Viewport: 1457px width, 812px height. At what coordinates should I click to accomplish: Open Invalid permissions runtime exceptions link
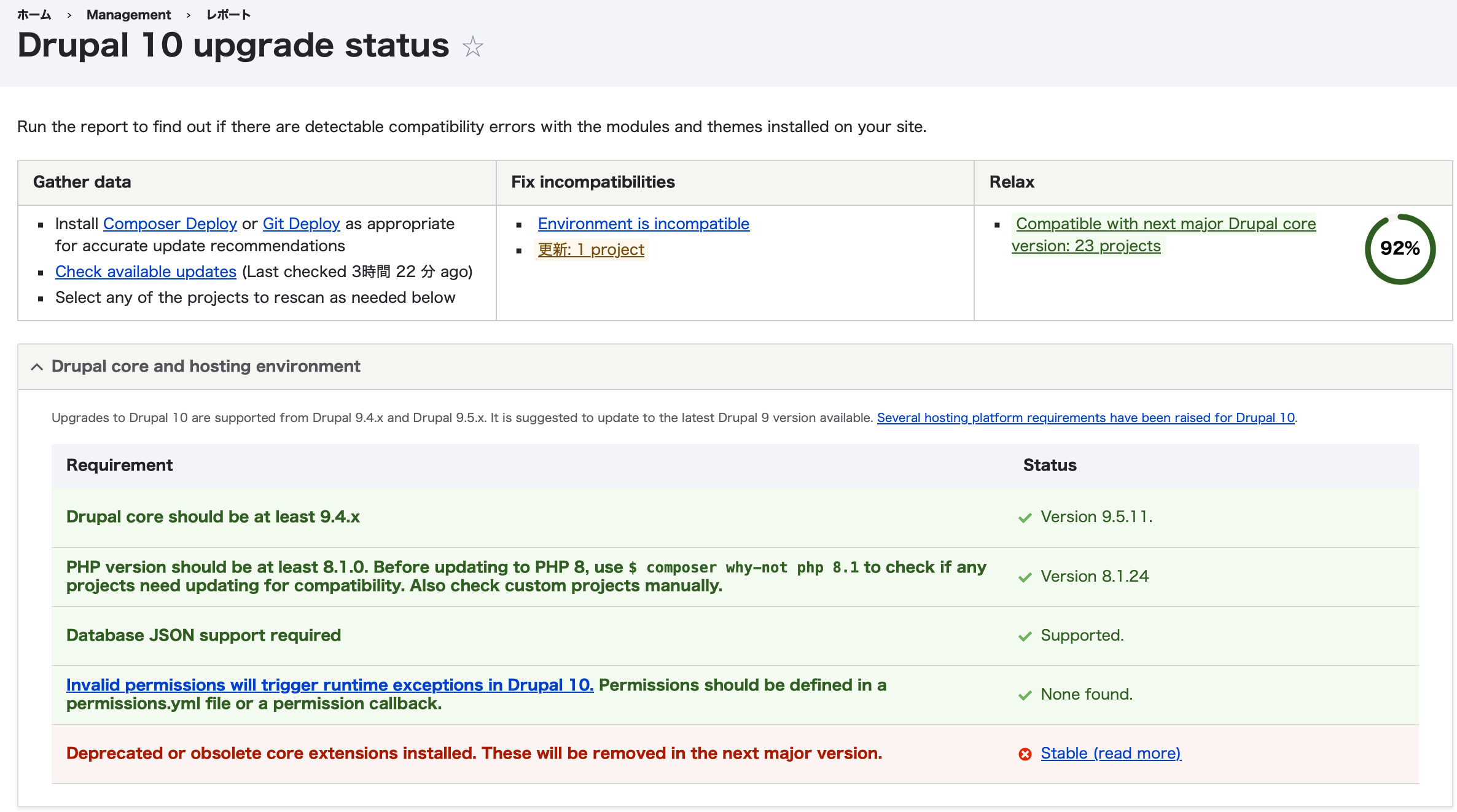coord(330,685)
